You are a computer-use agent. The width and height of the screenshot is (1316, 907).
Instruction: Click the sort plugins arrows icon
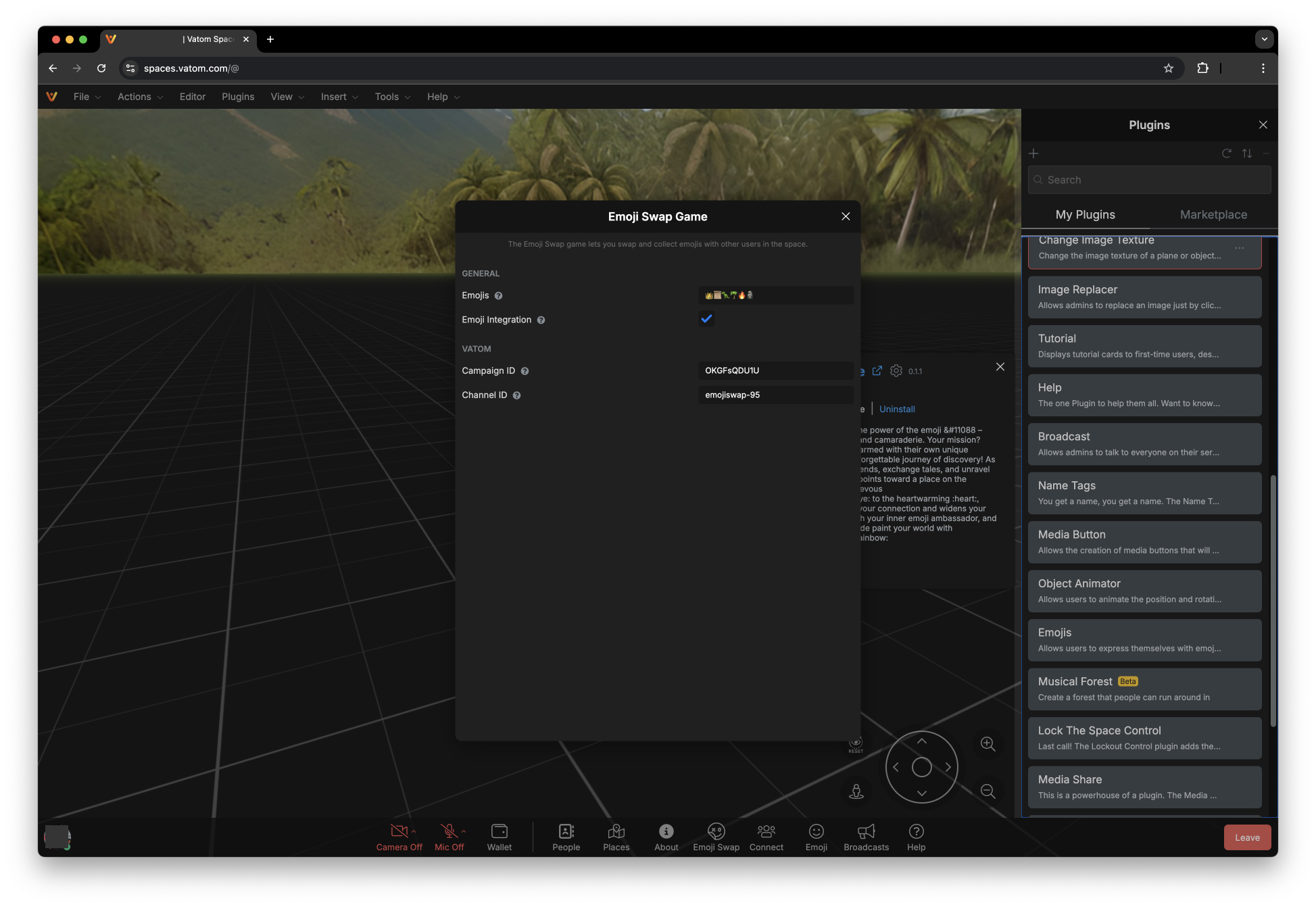(x=1247, y=153)
